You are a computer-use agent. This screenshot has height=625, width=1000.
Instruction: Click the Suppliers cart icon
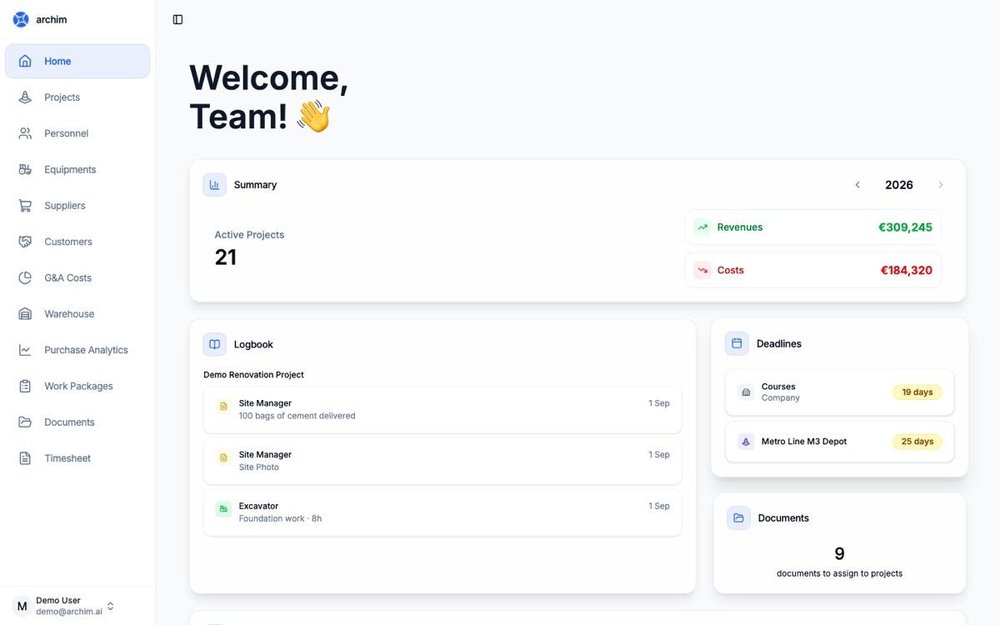[x=25, y=205]
